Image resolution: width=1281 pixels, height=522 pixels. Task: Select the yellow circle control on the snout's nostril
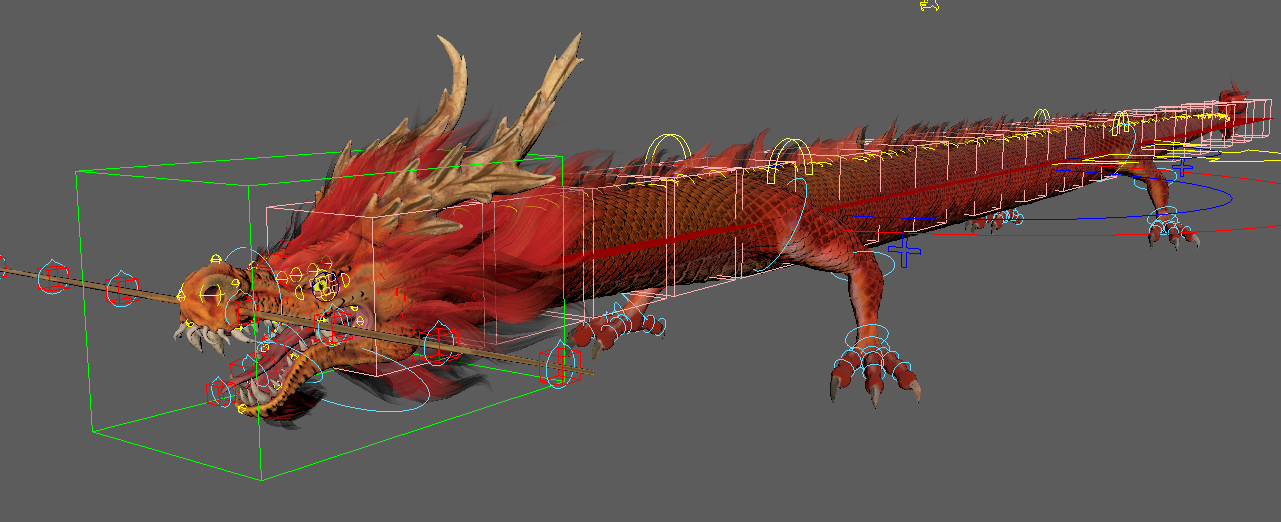pyautogui.click(x=212, y=293)
